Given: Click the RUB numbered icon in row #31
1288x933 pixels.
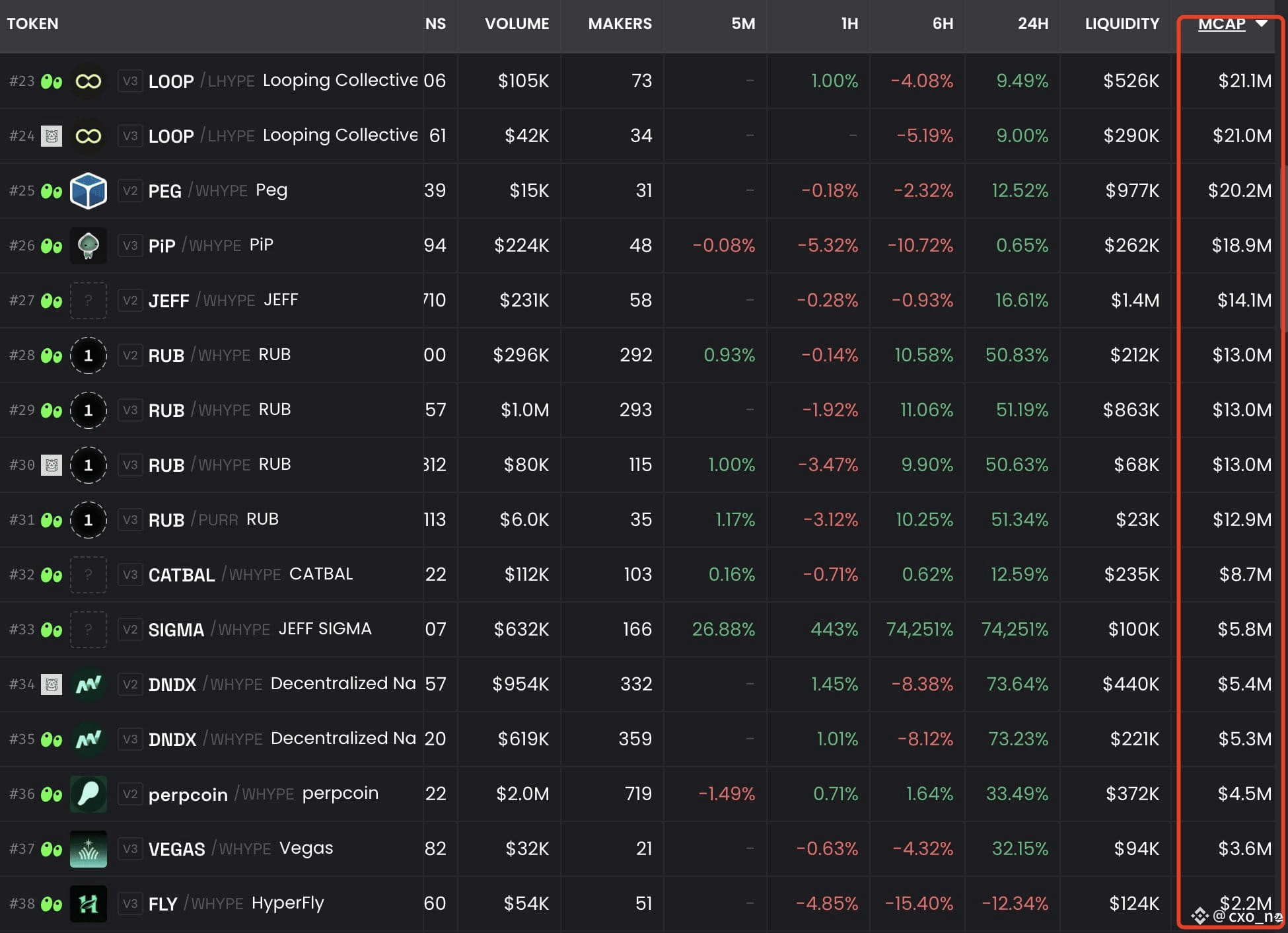Looking at the screenshot, I should pyautogui.click(x=89, y=520).
